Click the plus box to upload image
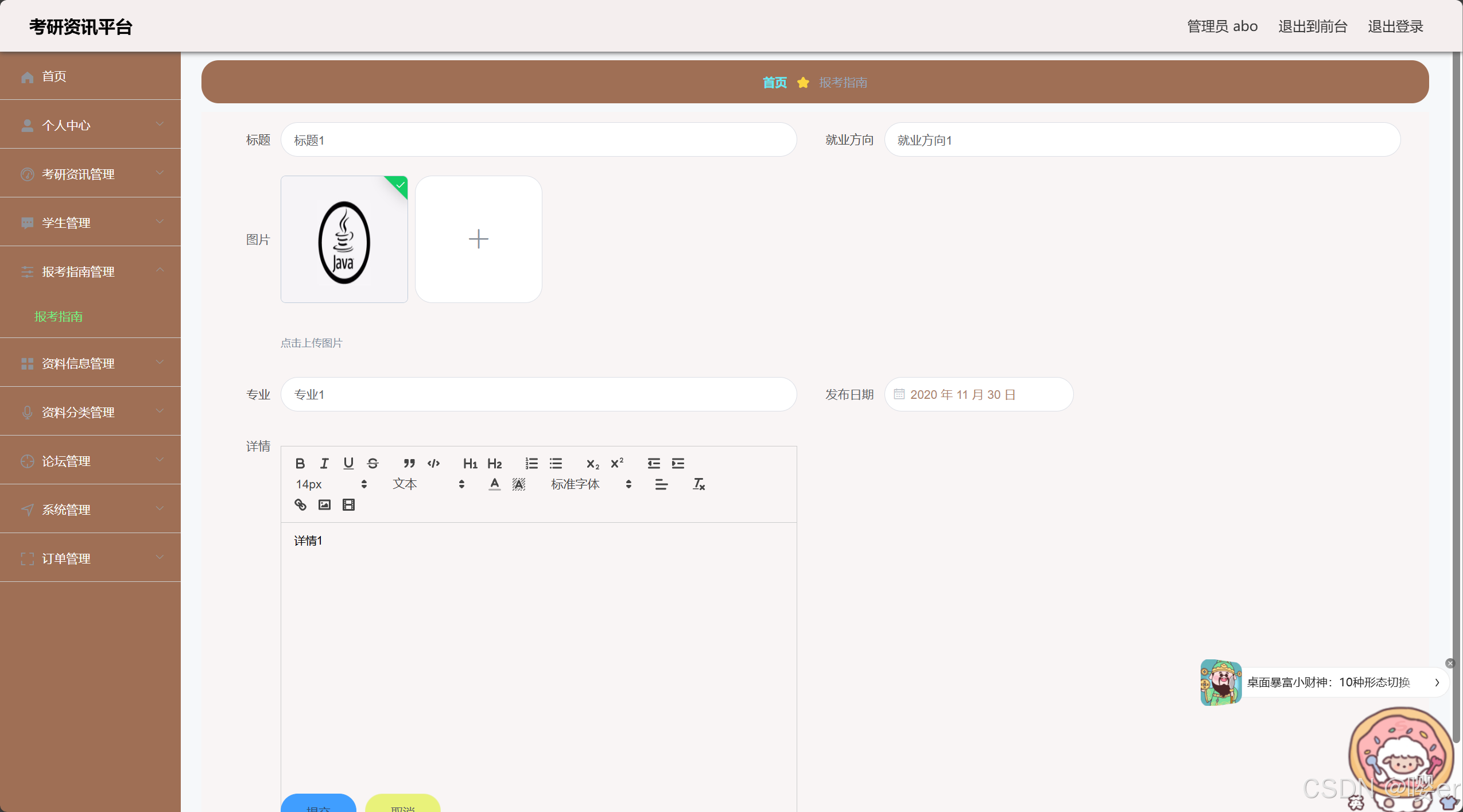This screenshot has width=1463, height=812. tap(478, 239)
